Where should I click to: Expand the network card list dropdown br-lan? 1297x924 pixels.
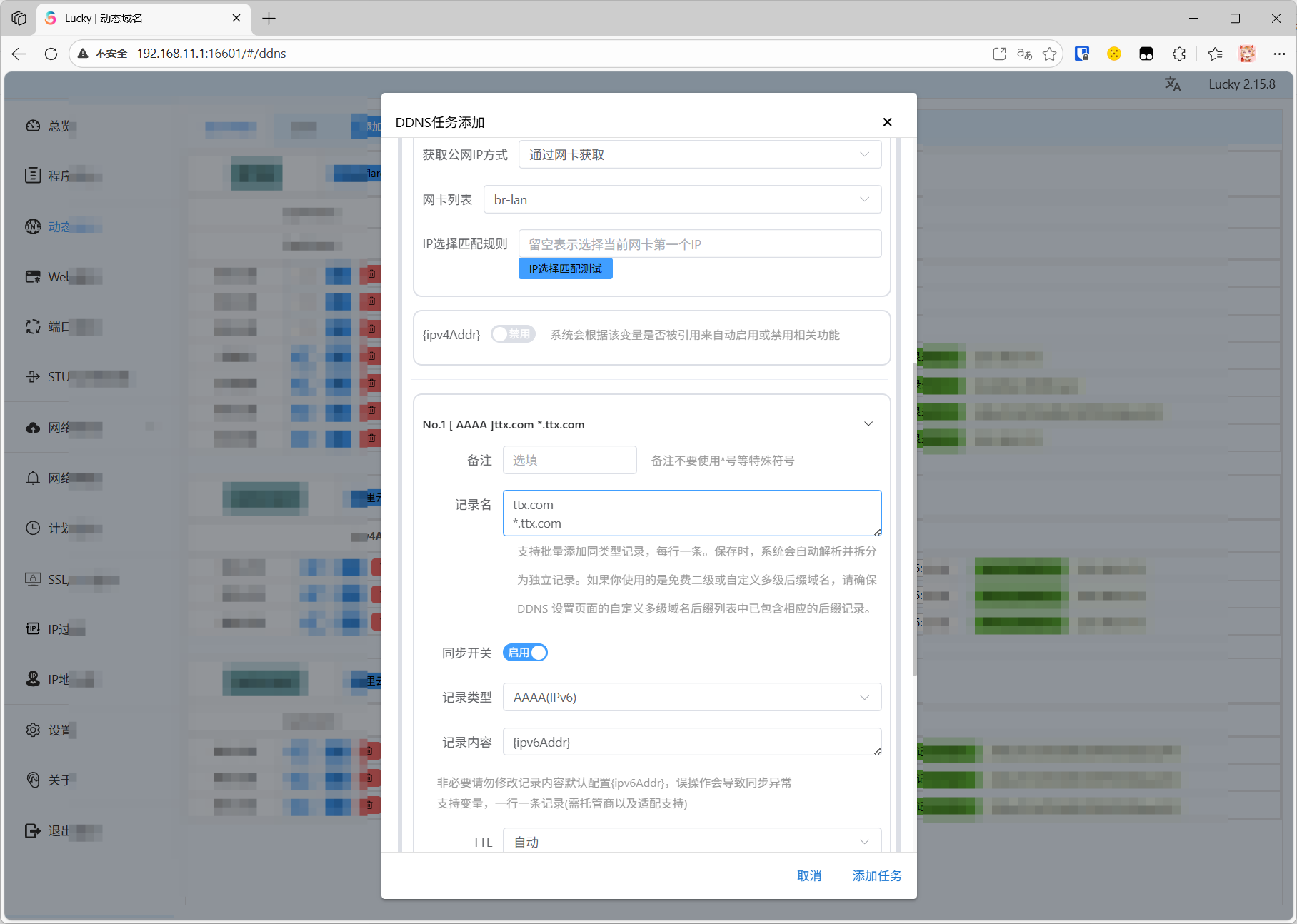[x=682, y=200]
